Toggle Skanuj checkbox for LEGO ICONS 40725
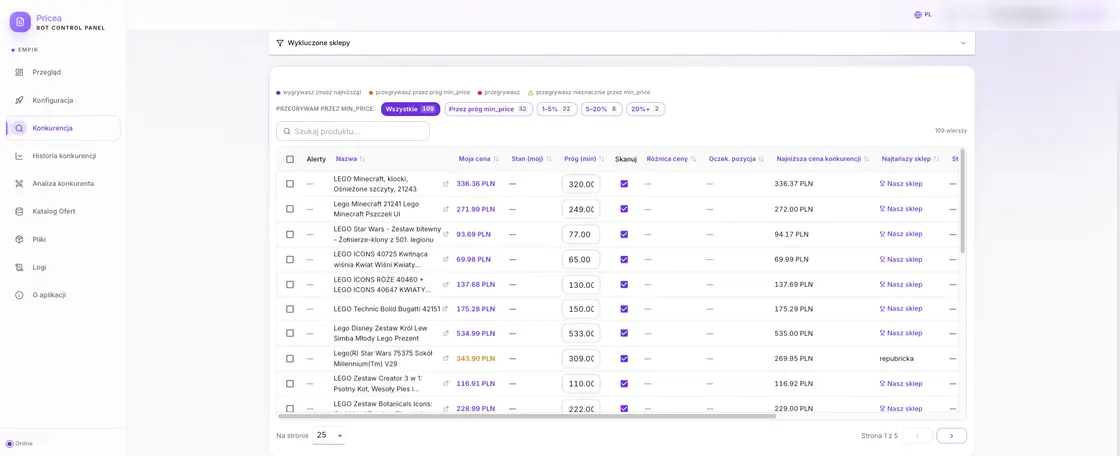This screenshot has width=1120, height=456. [x=624, y=259]
